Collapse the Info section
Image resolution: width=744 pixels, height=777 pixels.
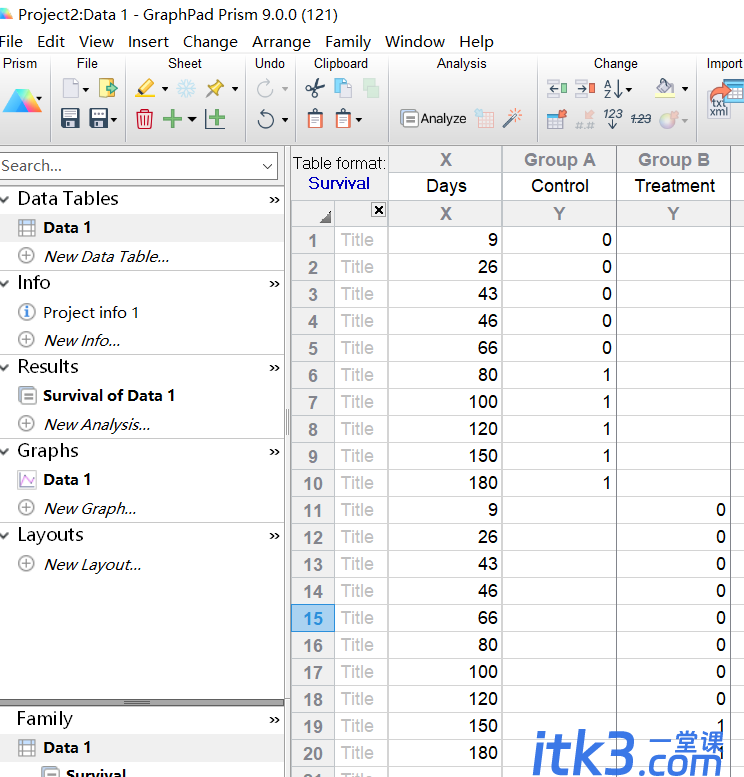click(5, 283)
